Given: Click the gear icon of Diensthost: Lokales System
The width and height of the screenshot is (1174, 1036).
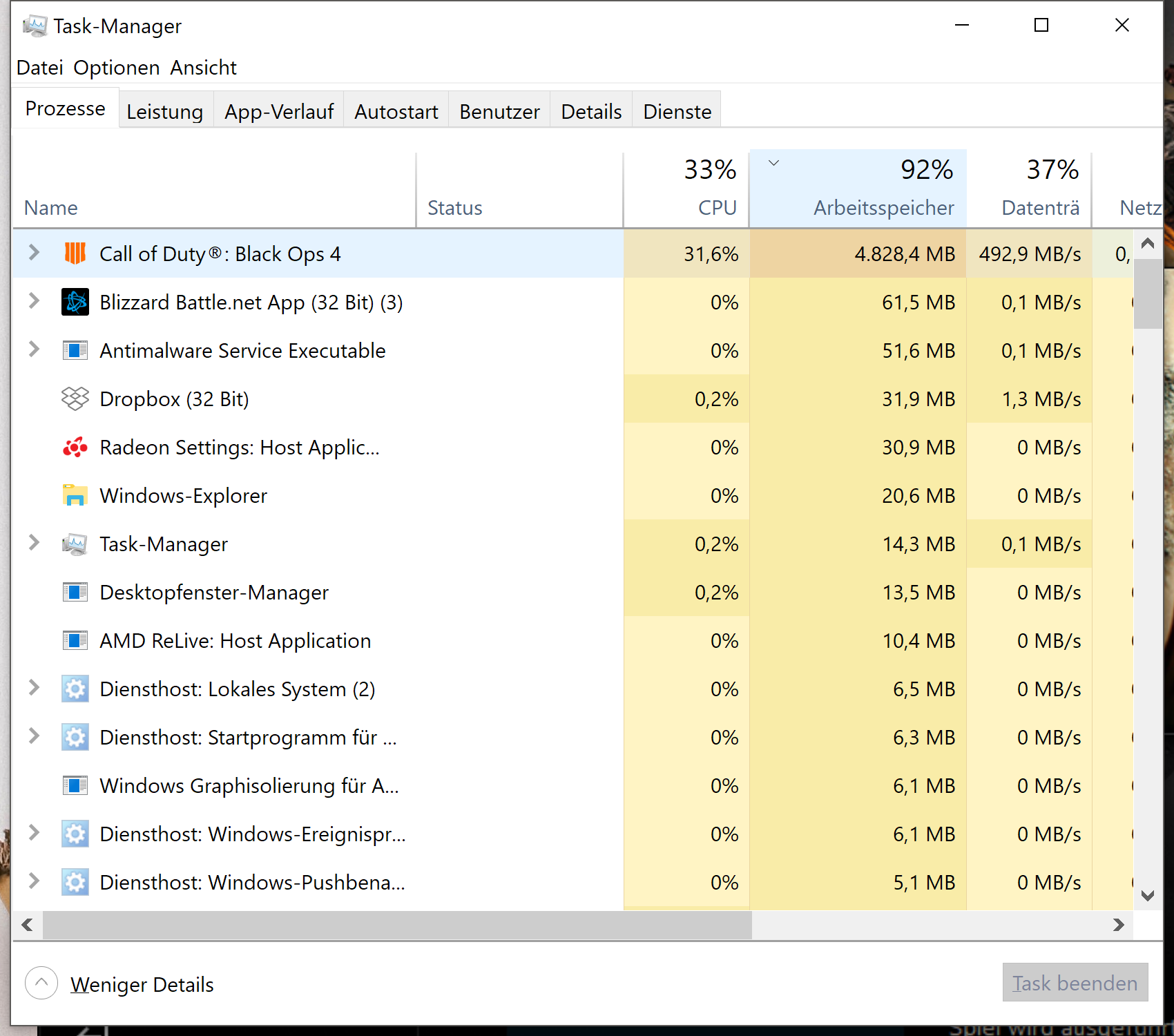Looking at the screenshot, I should 76,689.
